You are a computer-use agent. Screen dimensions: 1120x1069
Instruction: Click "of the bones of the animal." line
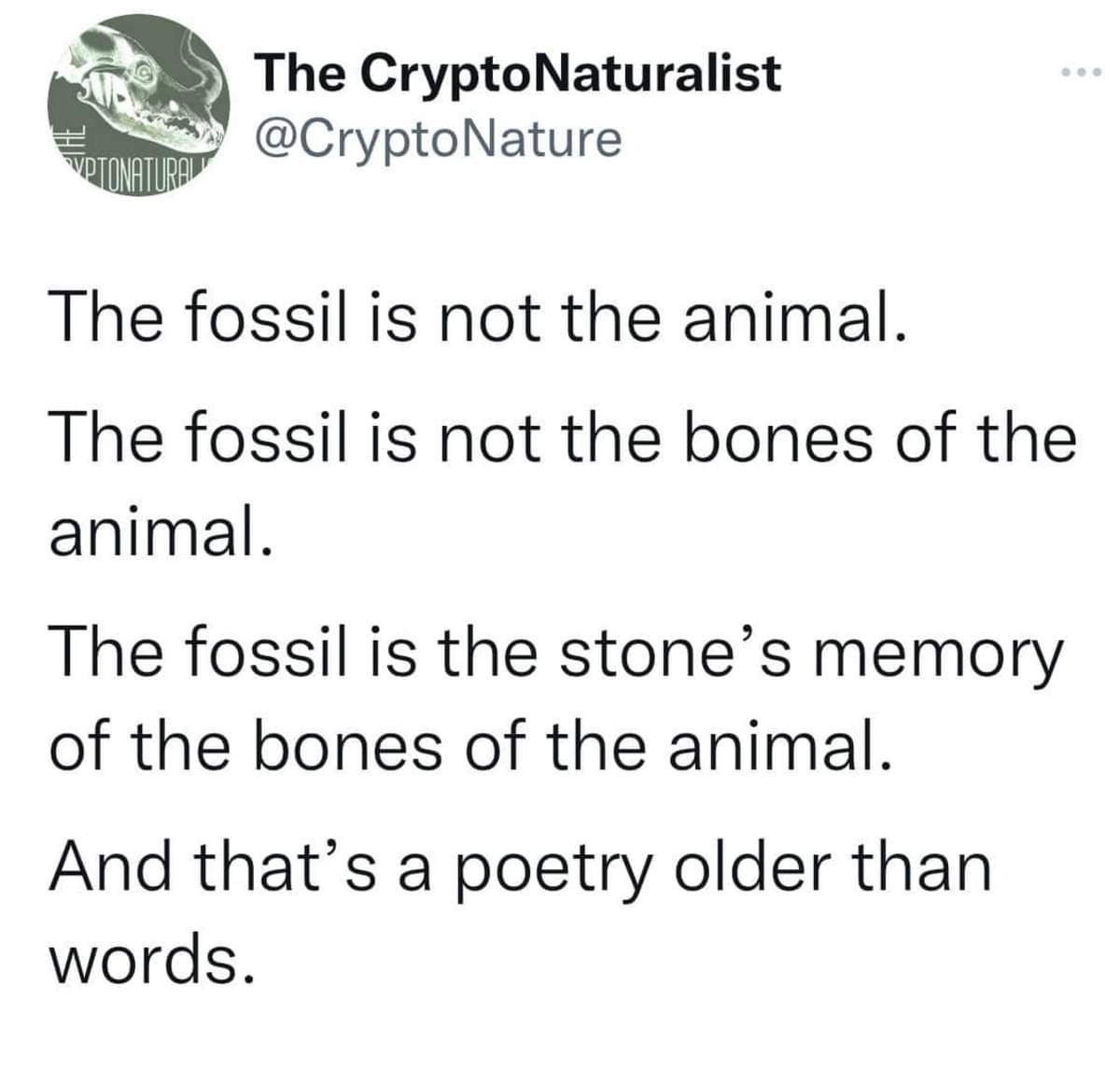pyautogui.click(x=467, y=745)
